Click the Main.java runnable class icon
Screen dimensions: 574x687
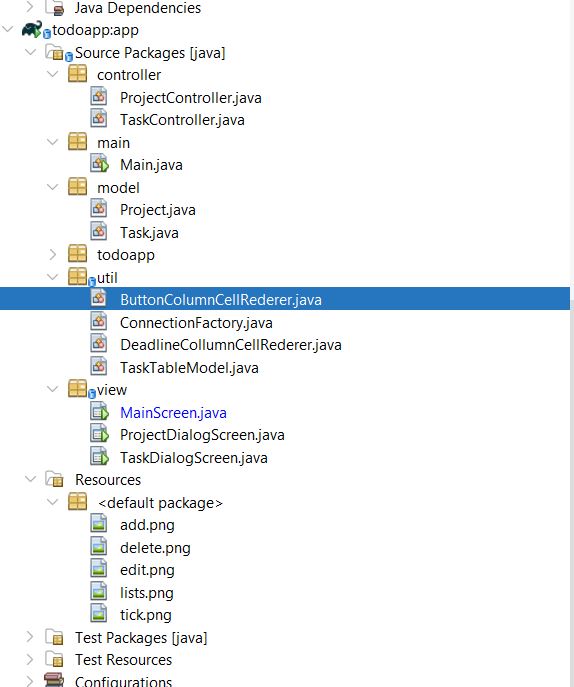tap(99, 164)
